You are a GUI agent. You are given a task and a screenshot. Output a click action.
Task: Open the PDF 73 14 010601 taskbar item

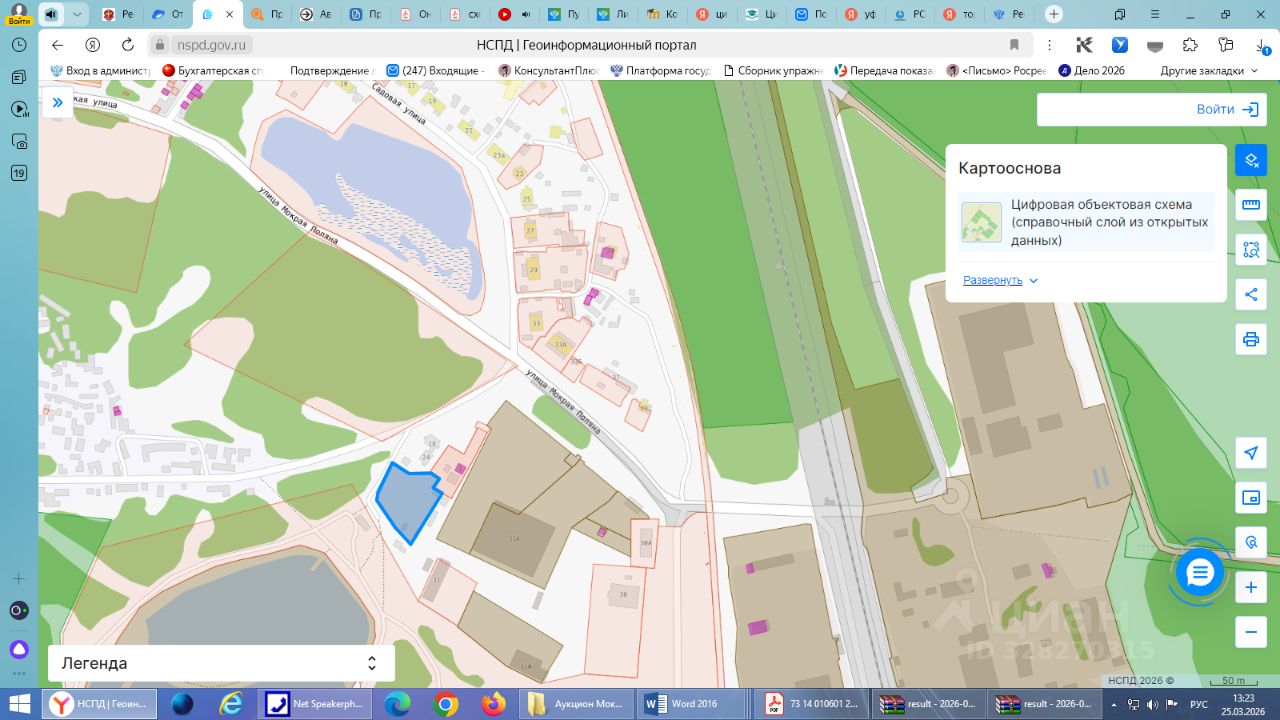pyautogui.click(x=811, y=703)
